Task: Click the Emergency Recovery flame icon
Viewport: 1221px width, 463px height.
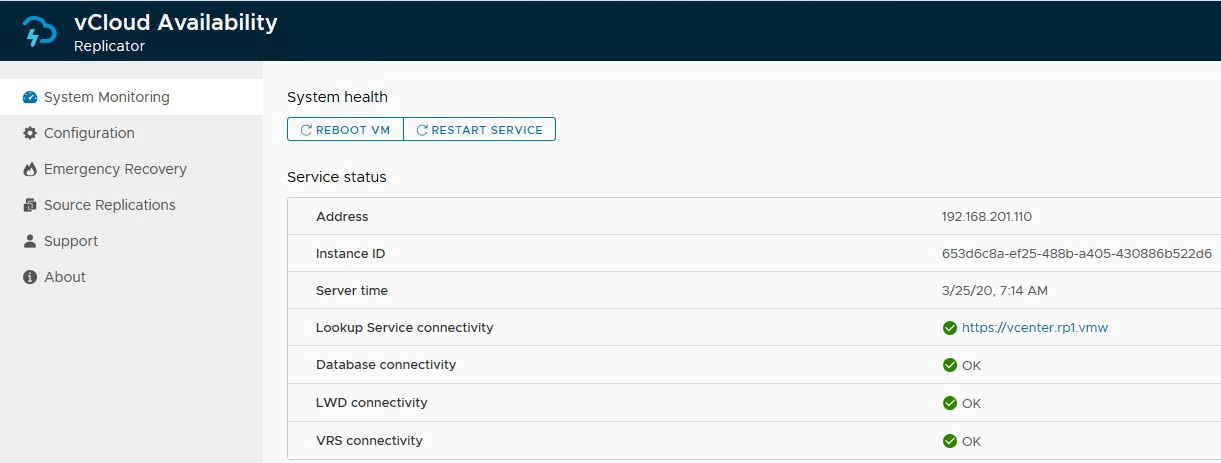Action: pyautogui.click(x=30, y=169)
